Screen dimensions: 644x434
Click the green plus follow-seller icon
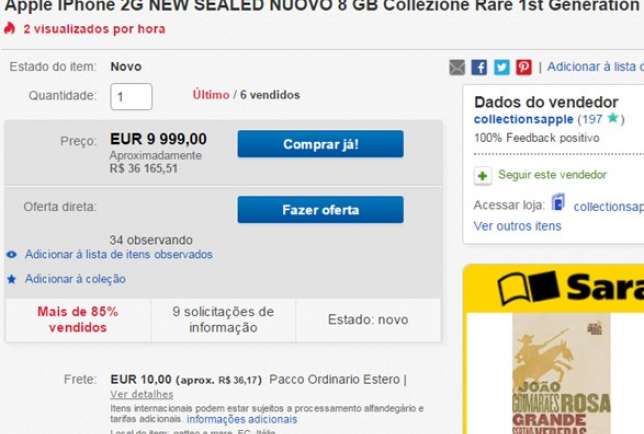(483, 176)
